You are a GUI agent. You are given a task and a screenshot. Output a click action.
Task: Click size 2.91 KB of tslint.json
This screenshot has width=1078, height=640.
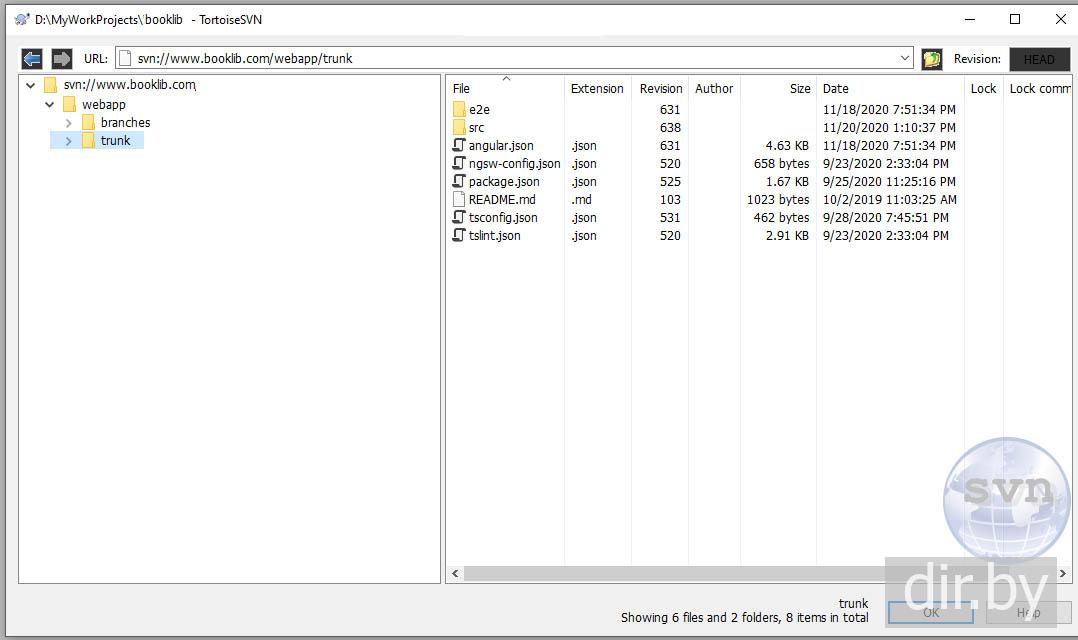[x=787, y=235]
